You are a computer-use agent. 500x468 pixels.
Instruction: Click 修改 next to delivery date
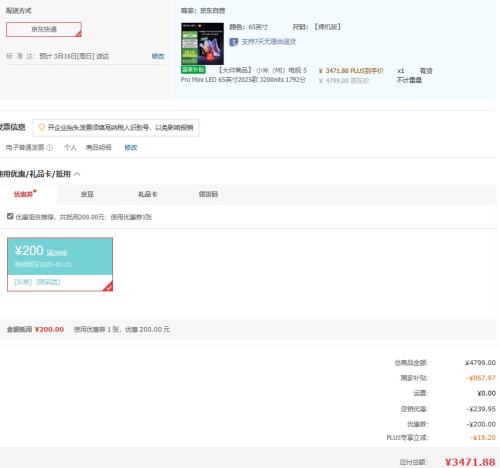158,56
